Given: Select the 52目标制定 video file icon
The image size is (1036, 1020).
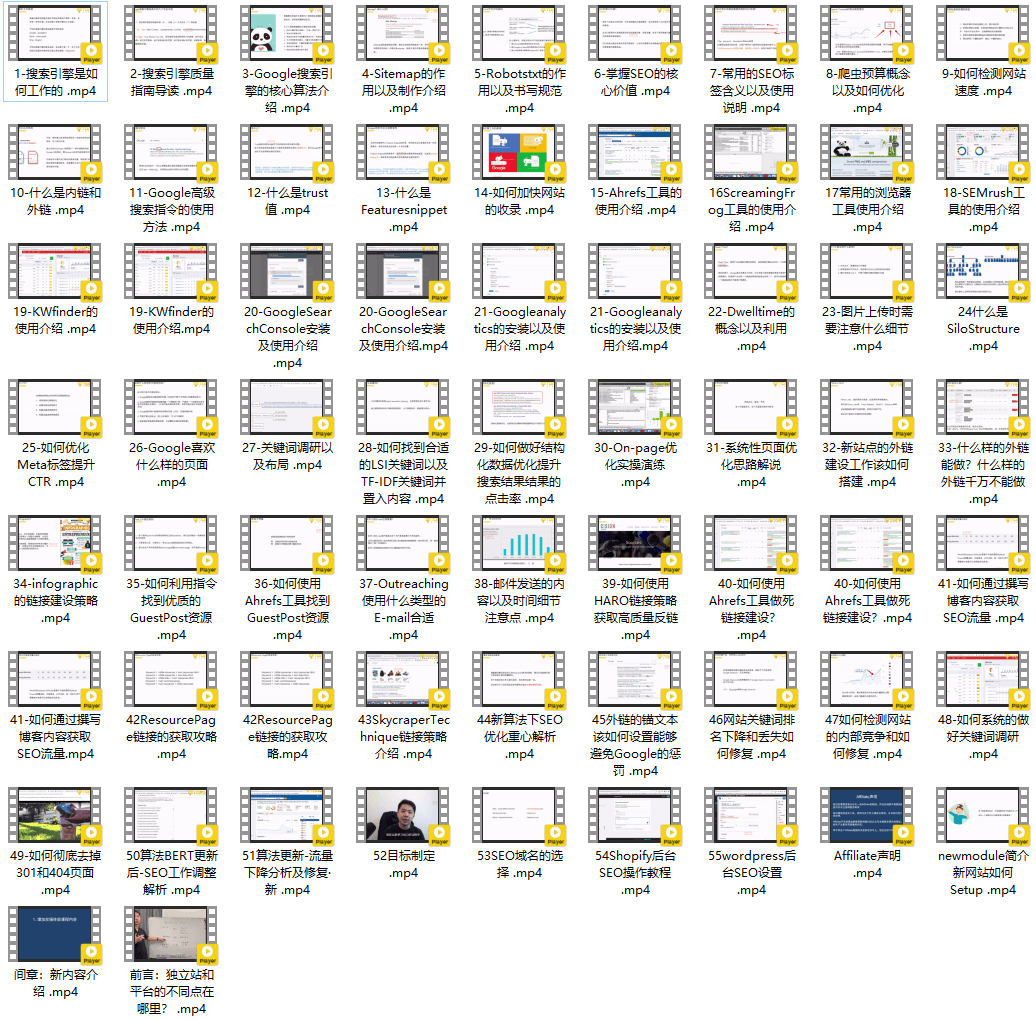Looking at the screenshot, I should [403, 815].
